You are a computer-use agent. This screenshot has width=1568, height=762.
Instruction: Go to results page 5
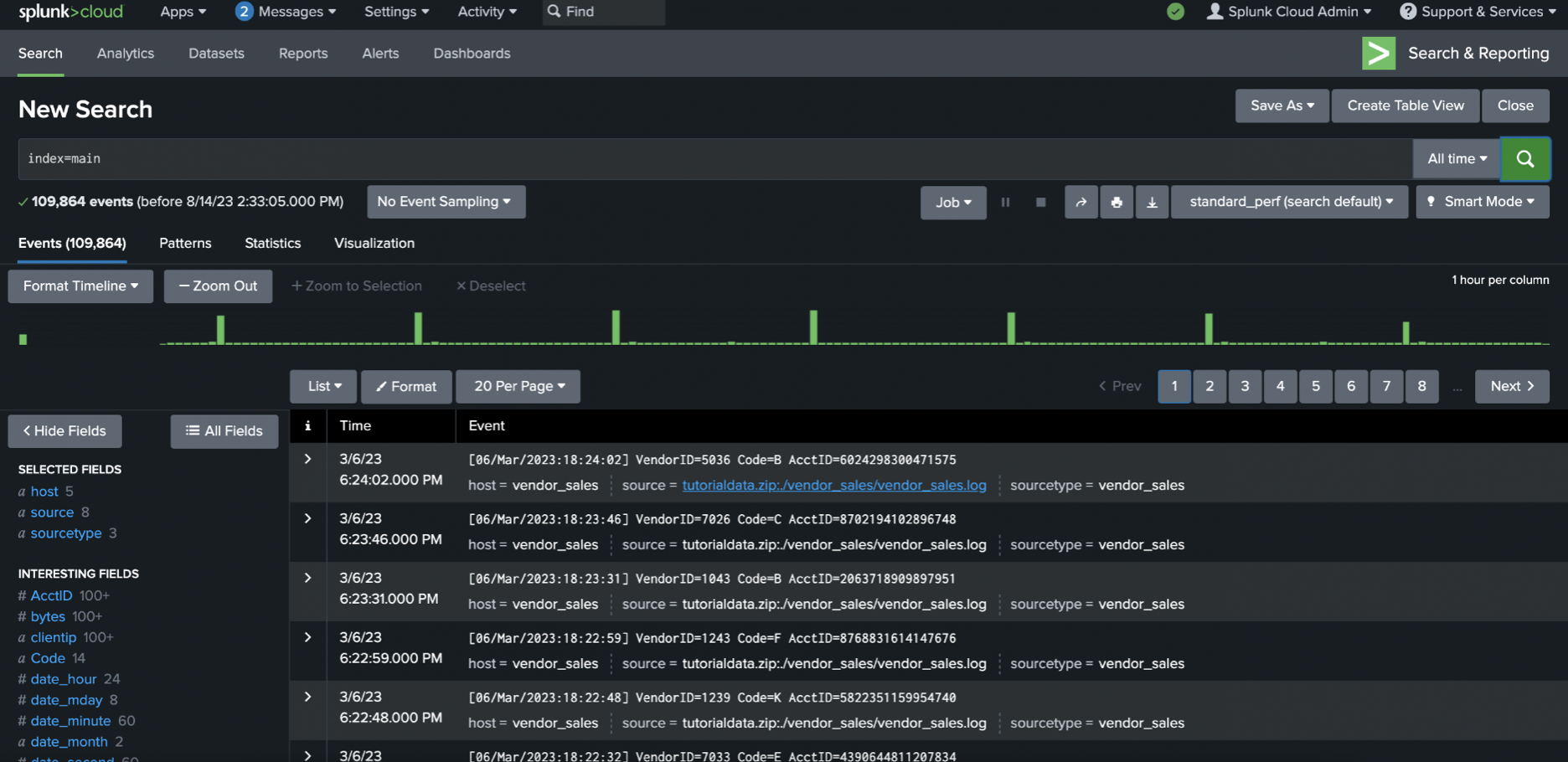[x=1316, y=386]
